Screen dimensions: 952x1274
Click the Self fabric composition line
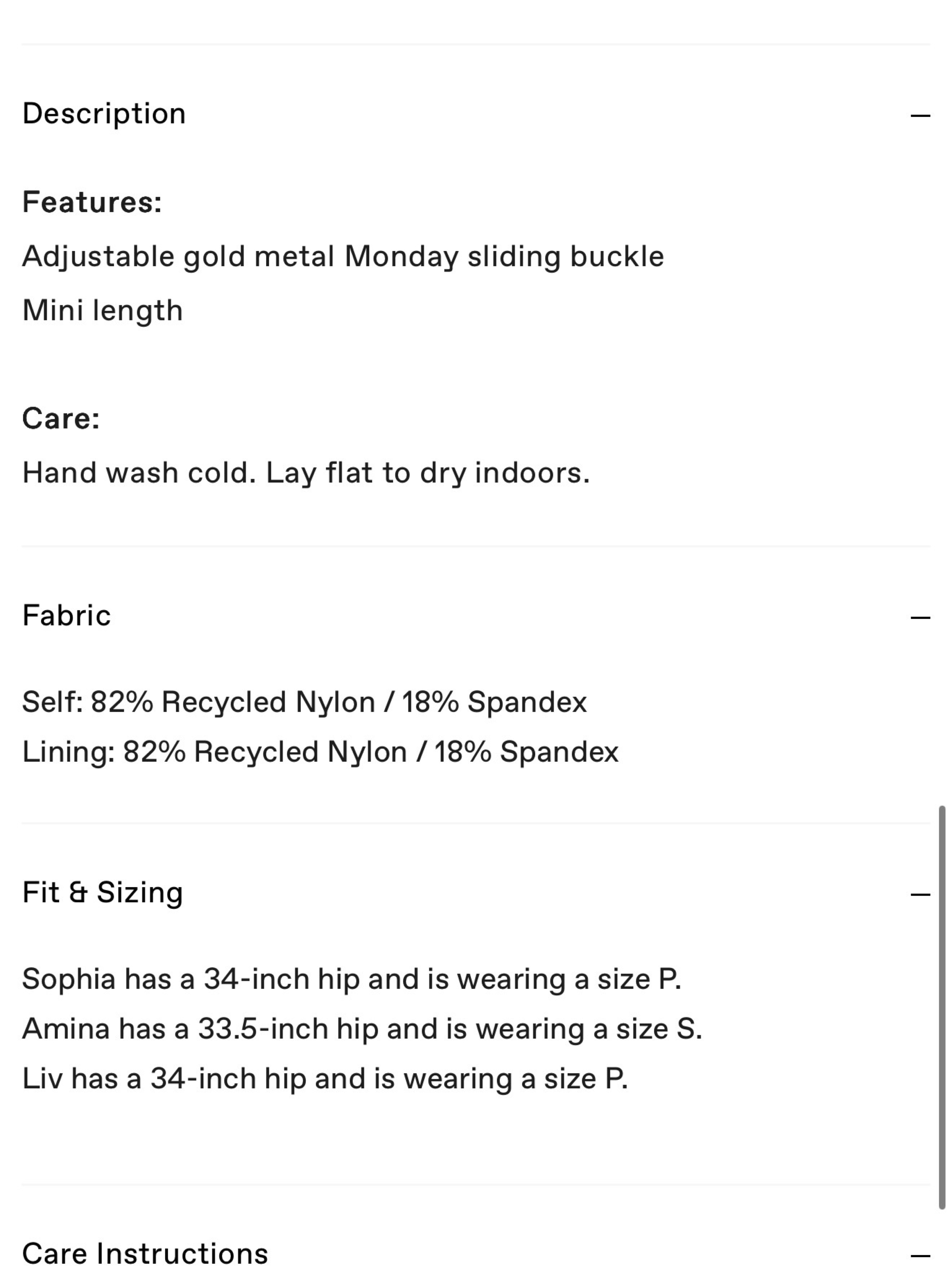304,703
